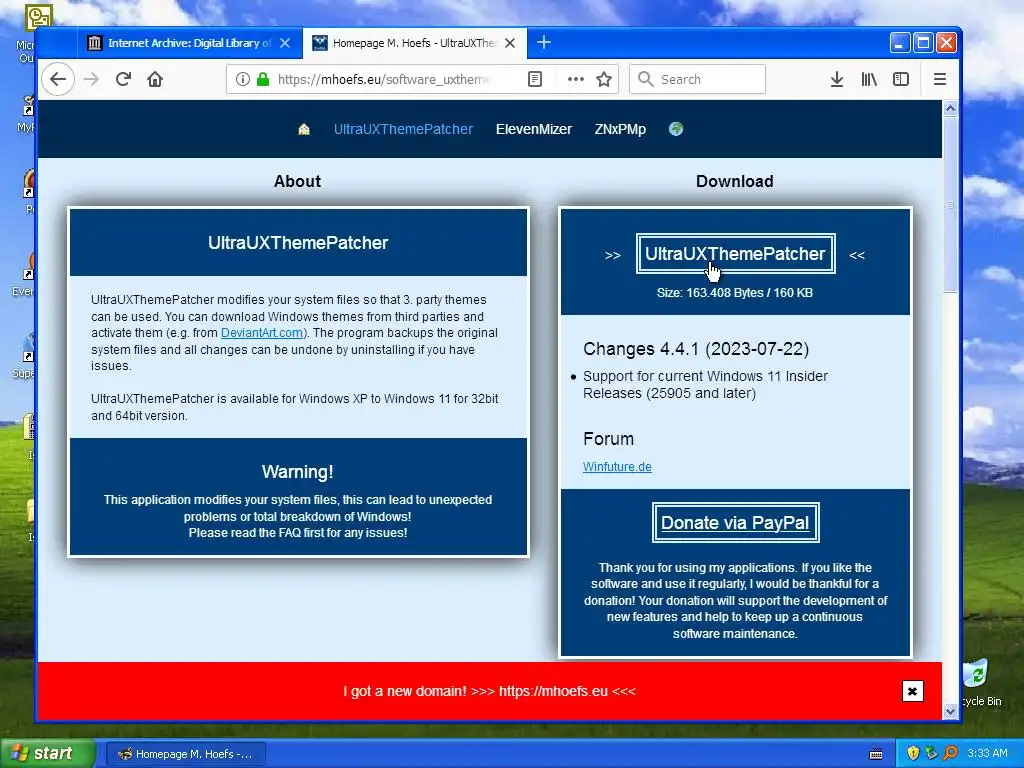Select the Recycle Bin desktop icon
Screen dimensions: 1024x768
pyautogui.click(x=978, y=683)
